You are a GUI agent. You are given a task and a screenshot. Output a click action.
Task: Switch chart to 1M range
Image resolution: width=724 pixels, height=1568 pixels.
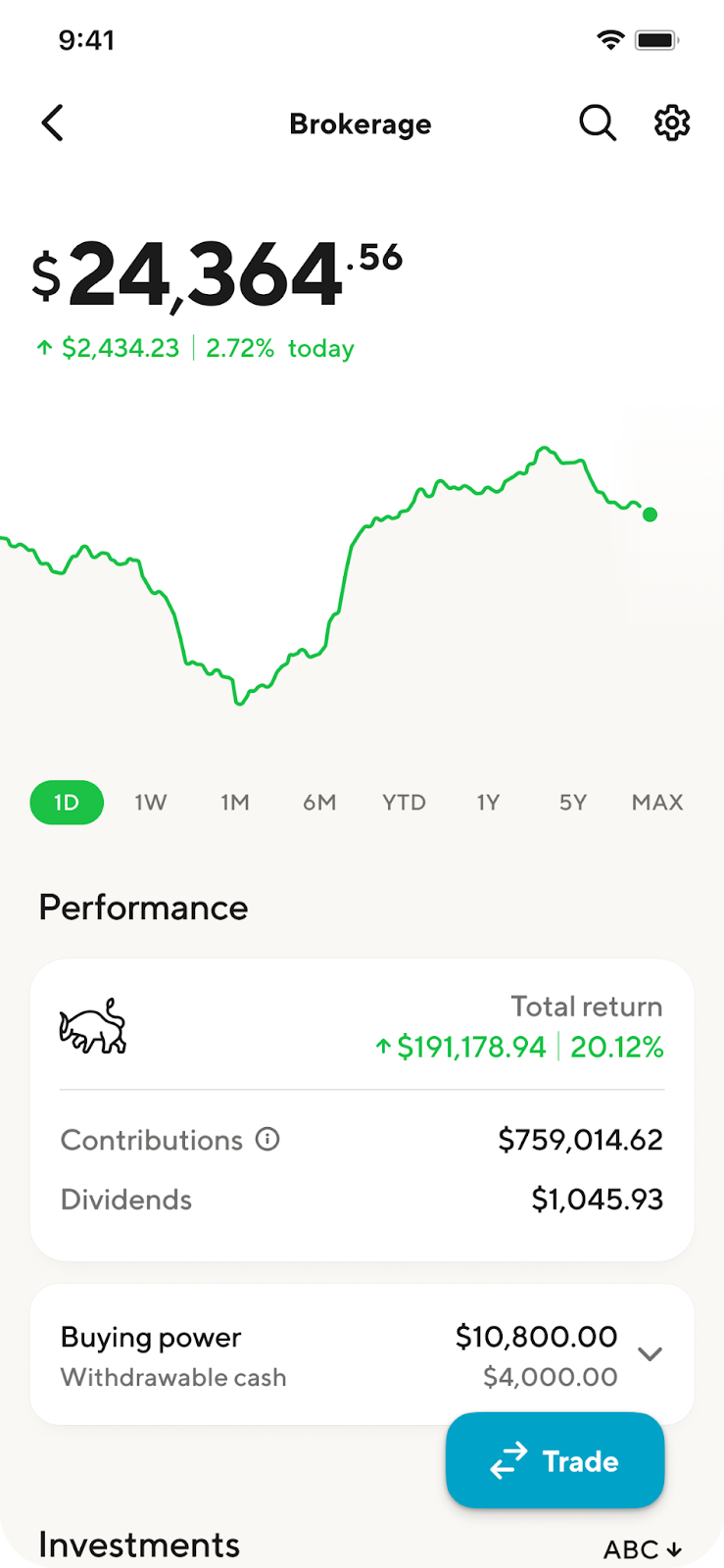click(x=235, y=803)
